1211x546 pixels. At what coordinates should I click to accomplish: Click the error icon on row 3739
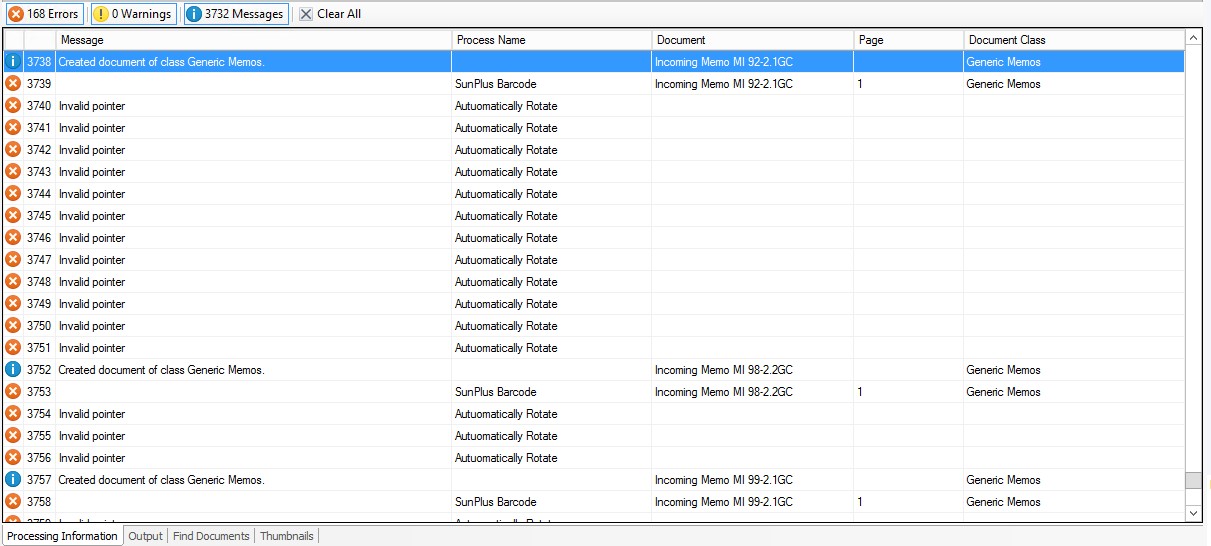point(13,84)
